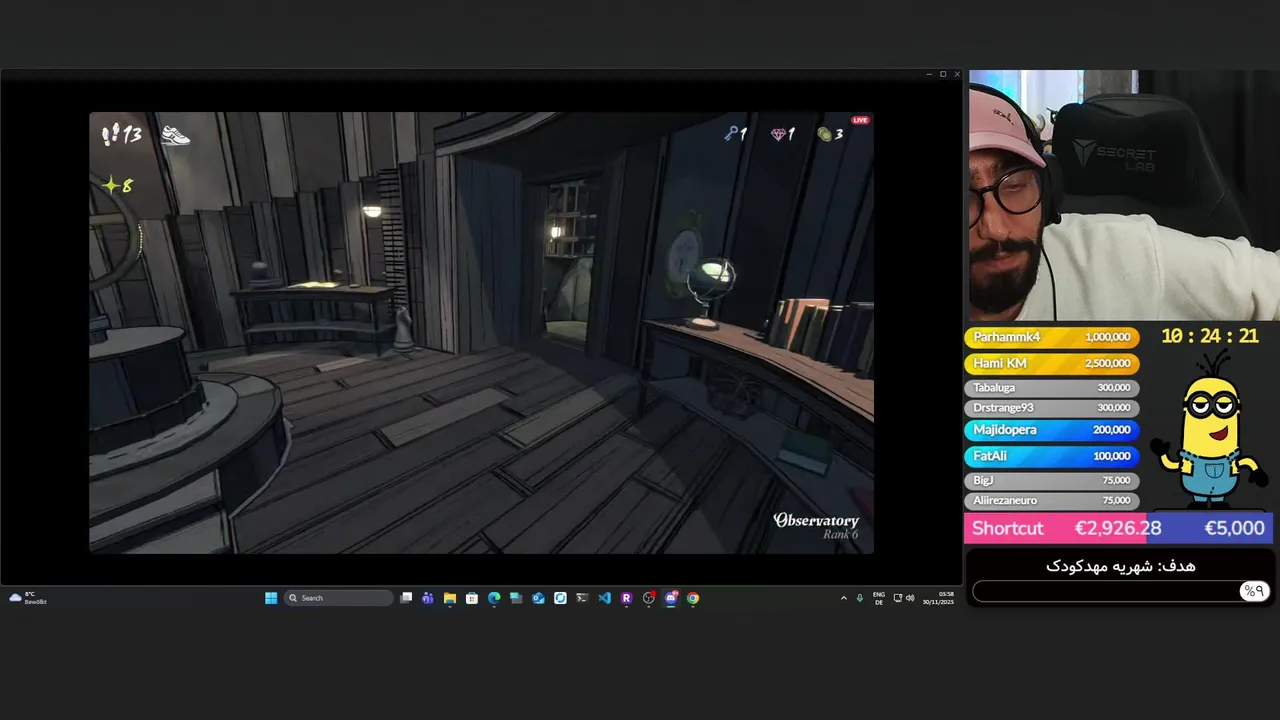Click the microphone icon in the system tray
This screenshot has width=1280, height=720.
(859, 598)
